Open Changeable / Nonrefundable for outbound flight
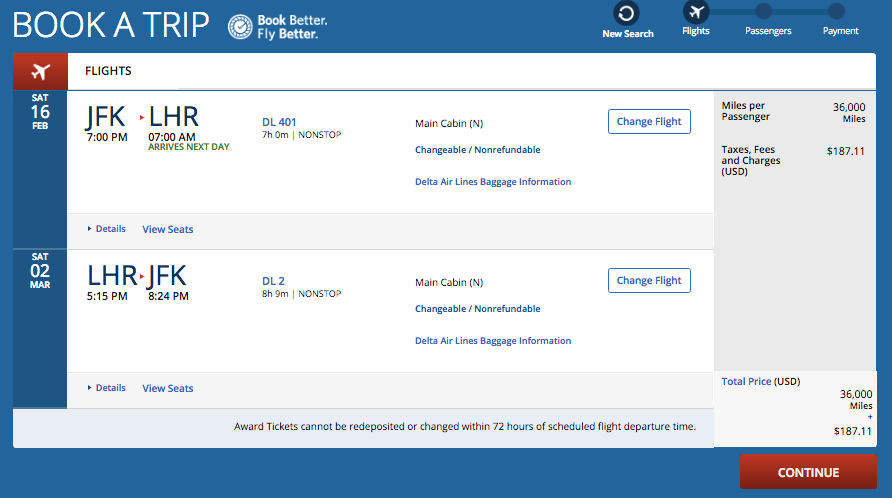The image size is (892, 498). click(x=477, y=150)
